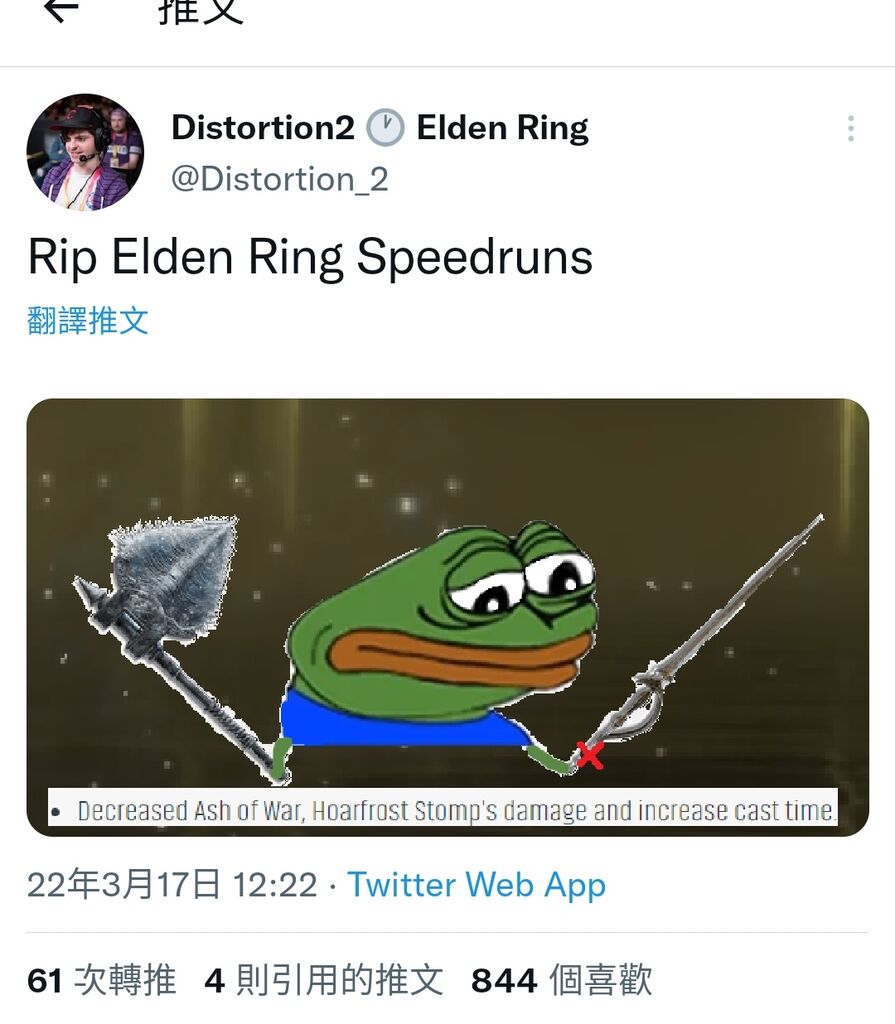Click the translate tweet link

(88, 321)
